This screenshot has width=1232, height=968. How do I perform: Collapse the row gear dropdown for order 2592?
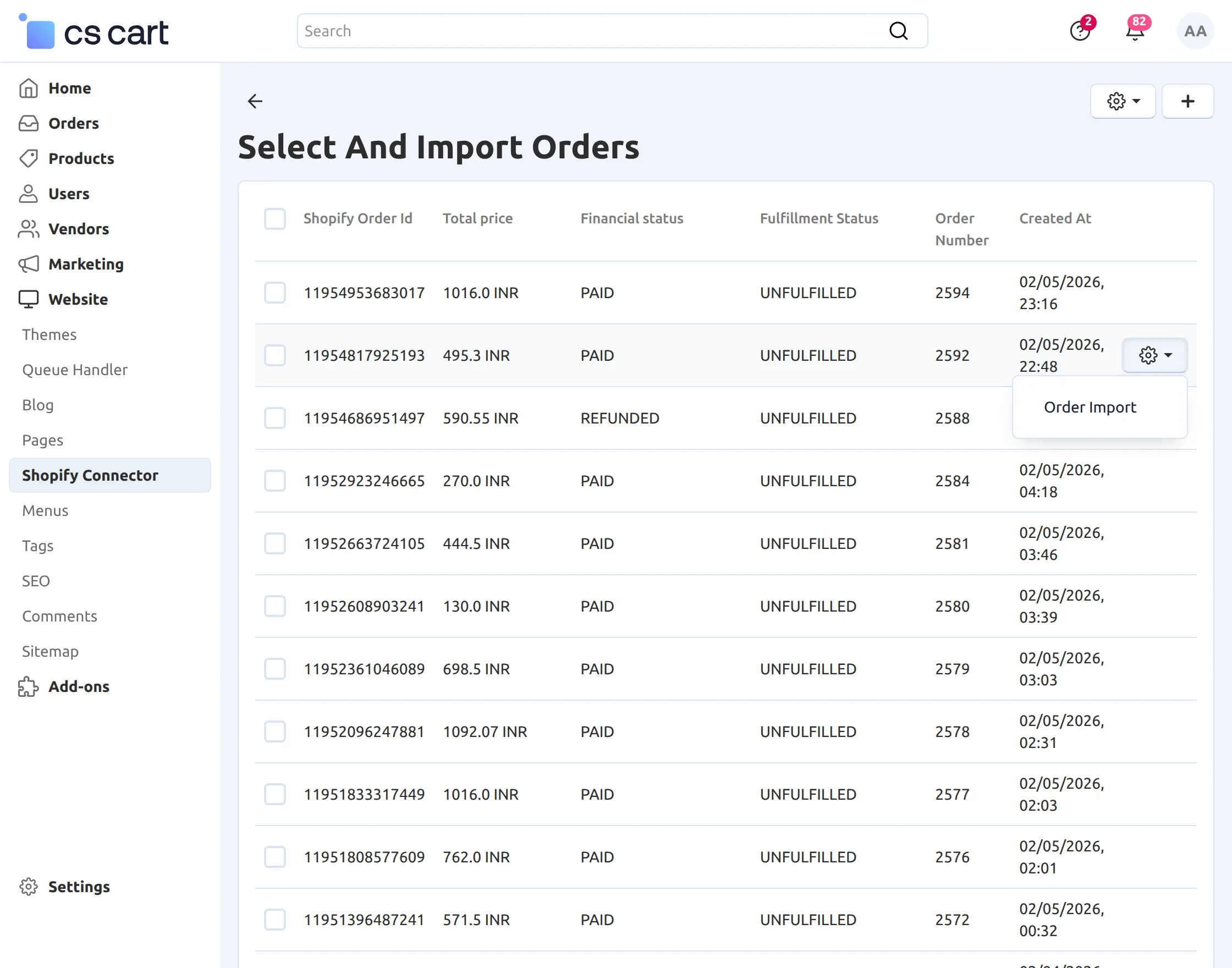tap(1154, 355)
